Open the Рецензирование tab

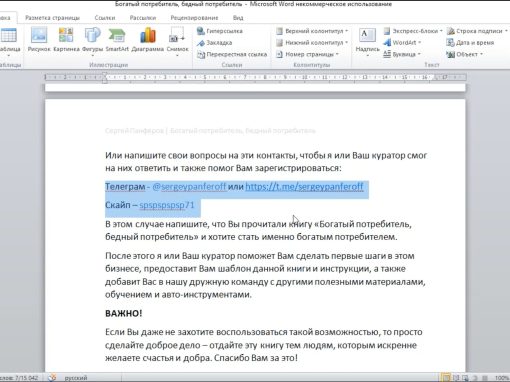[194, 18]
